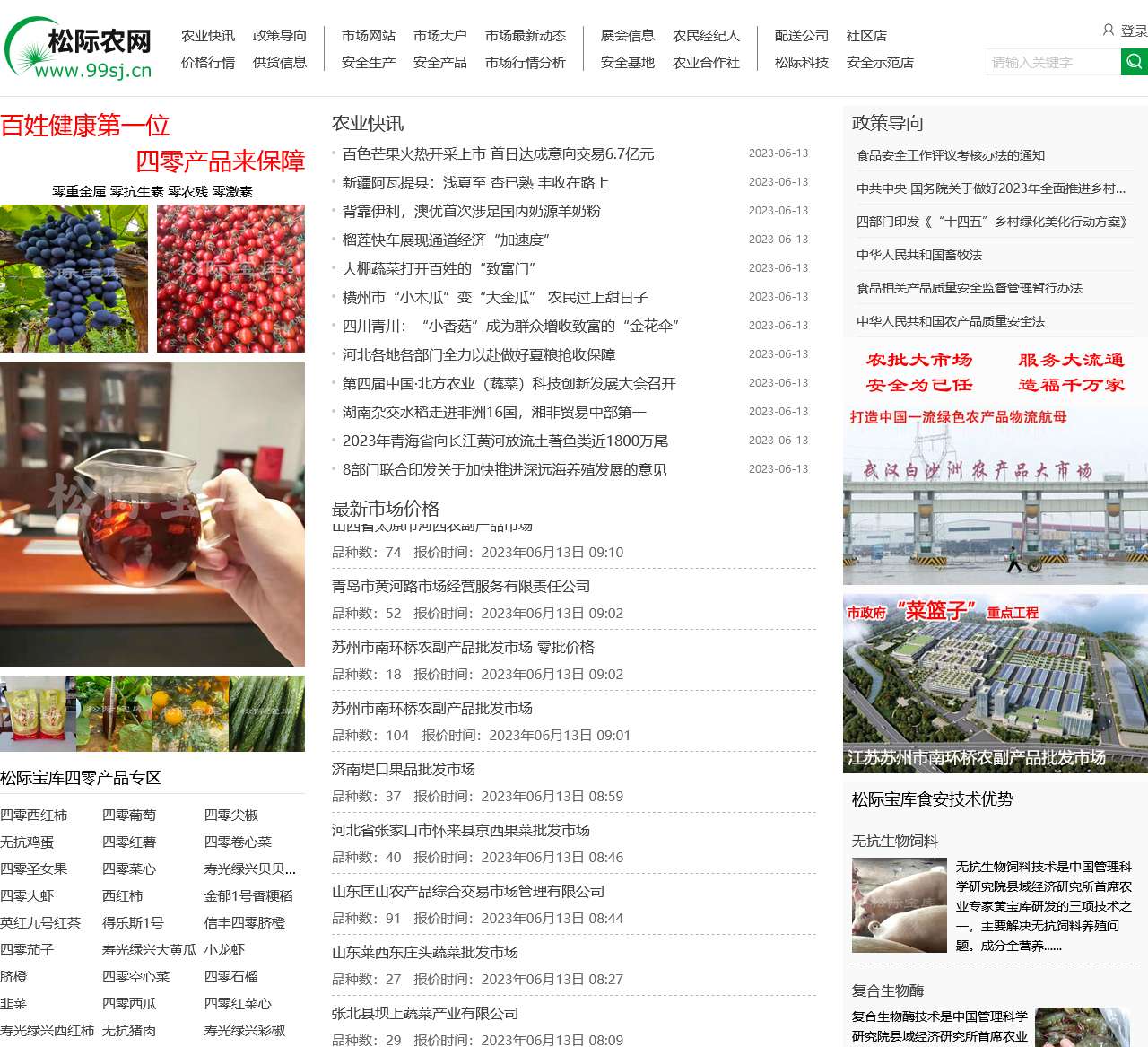The image size is (1148, 1047).
Task: Go to 政策导向 in the top menu
Action: (x=280, y=36)
